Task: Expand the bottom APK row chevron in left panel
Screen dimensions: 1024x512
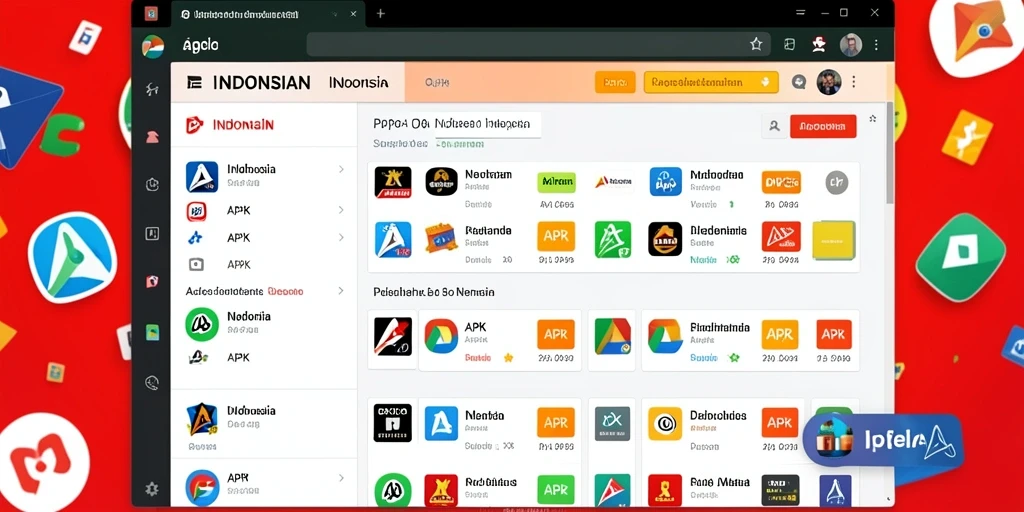Action: click(x=341, y=479)
